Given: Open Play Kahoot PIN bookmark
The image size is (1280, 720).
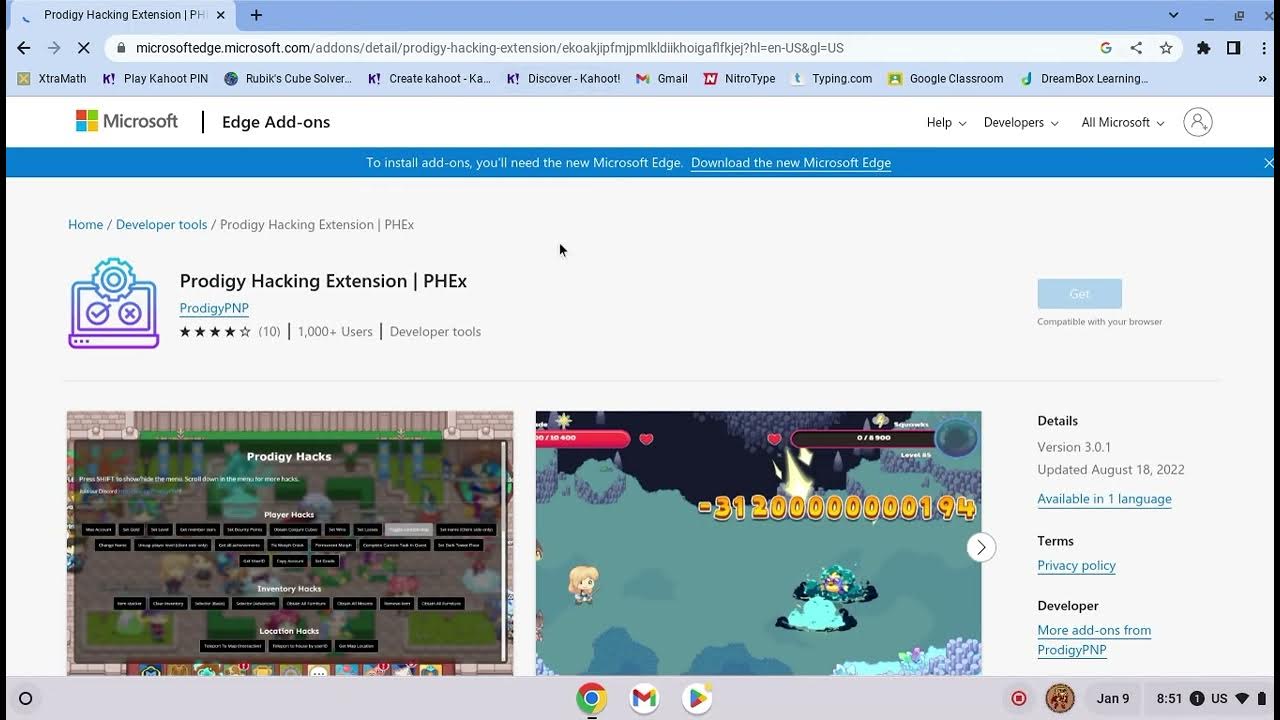Looking at the screenshot, I should (x=155, y=78).
